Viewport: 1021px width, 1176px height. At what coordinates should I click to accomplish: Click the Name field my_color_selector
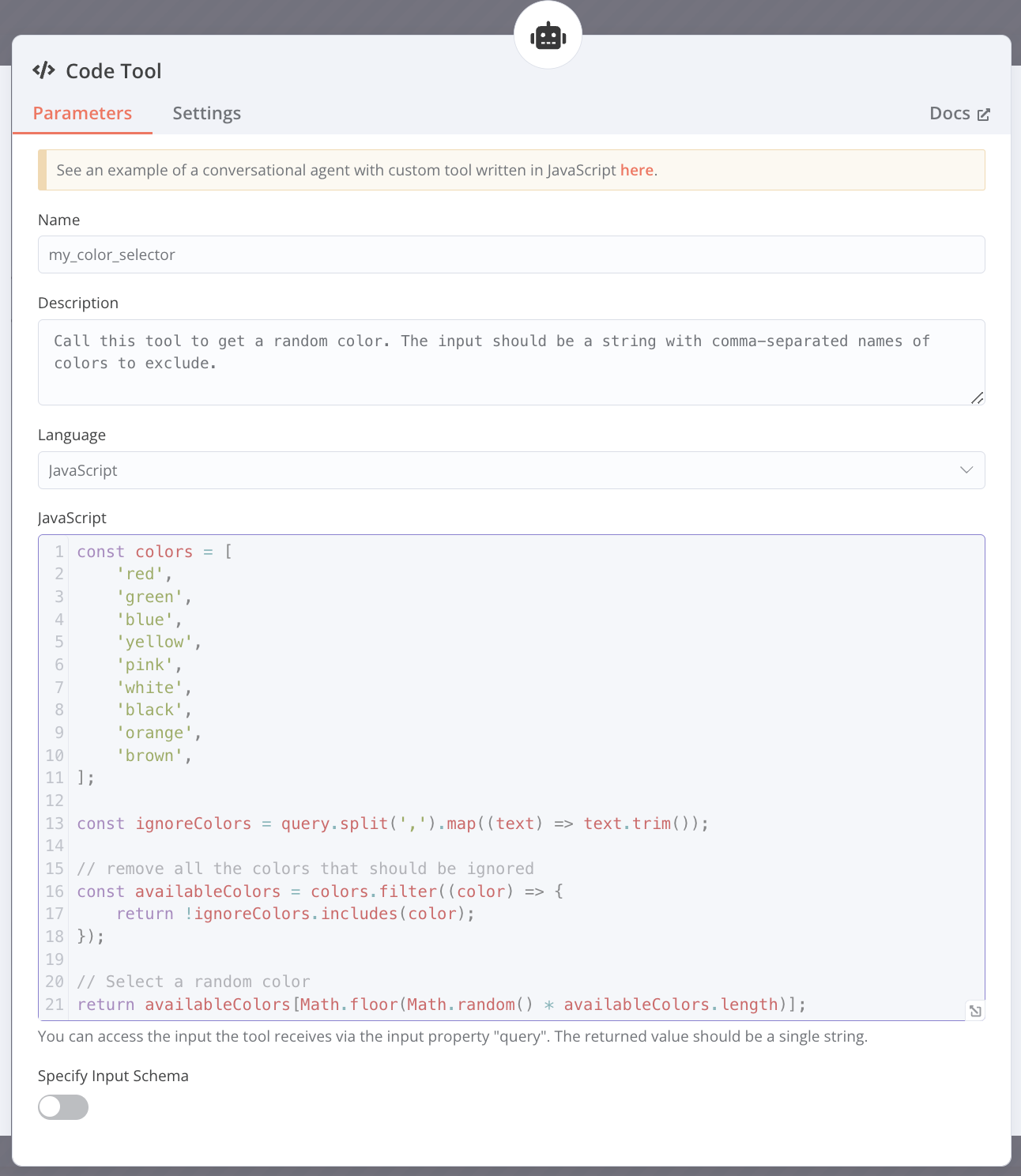[511, 254]
